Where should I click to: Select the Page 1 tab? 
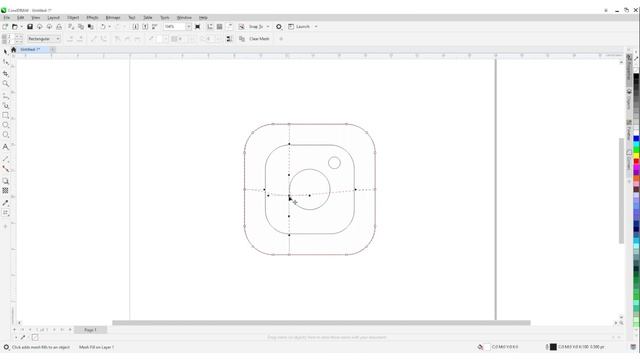pos(90,330)
